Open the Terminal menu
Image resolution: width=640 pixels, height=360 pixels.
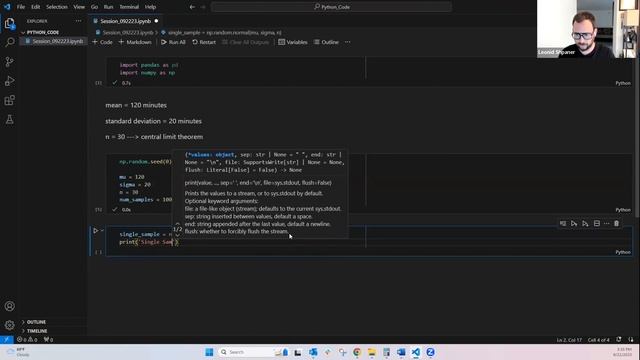click(x=129, y=7)
